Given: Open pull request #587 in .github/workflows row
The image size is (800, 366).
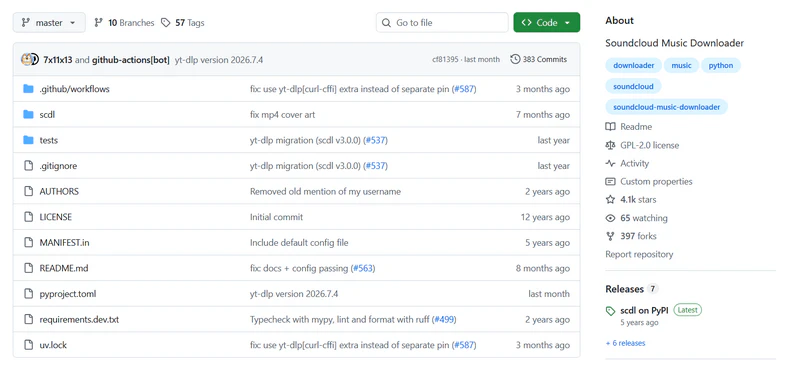Looking at the screenshot, I should coord(464,89).
